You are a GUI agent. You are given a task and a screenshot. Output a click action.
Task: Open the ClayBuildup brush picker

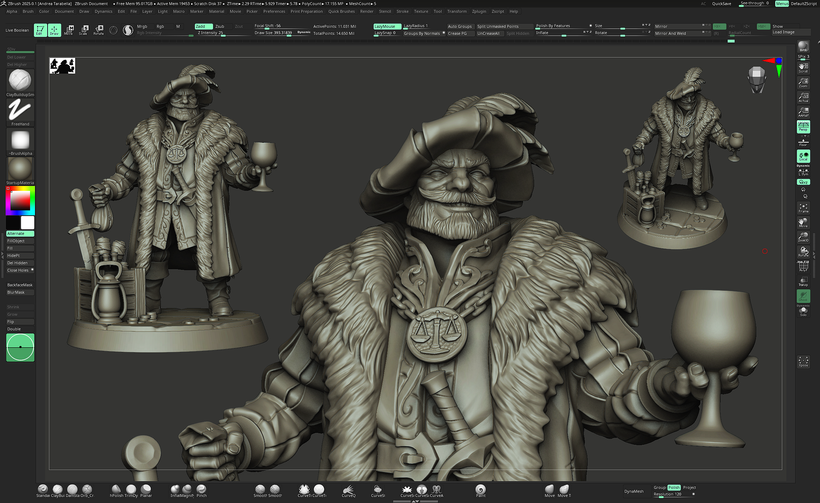pyautogui.click(x=19, y=81)
